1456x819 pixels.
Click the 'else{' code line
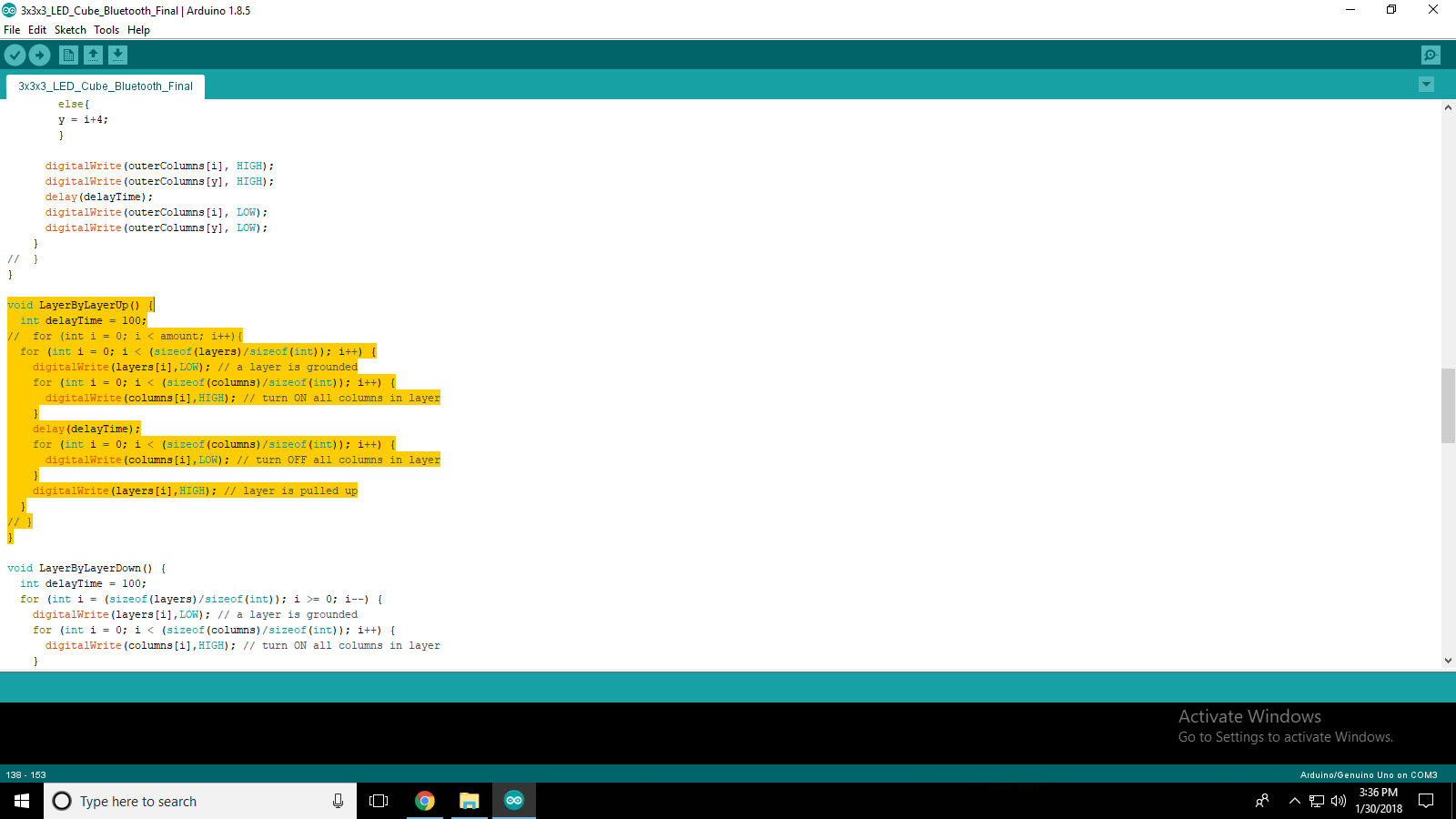[74, 104]
